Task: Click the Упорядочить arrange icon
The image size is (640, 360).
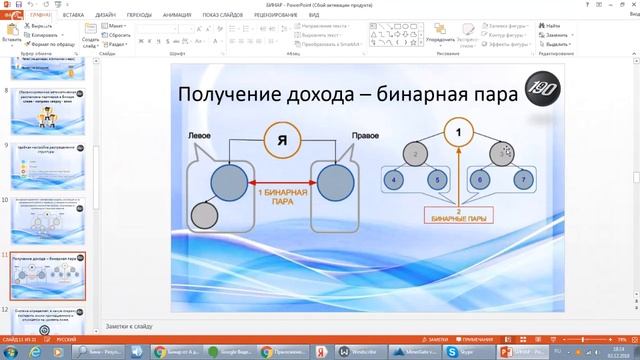Action: click(x=440, y=29)
